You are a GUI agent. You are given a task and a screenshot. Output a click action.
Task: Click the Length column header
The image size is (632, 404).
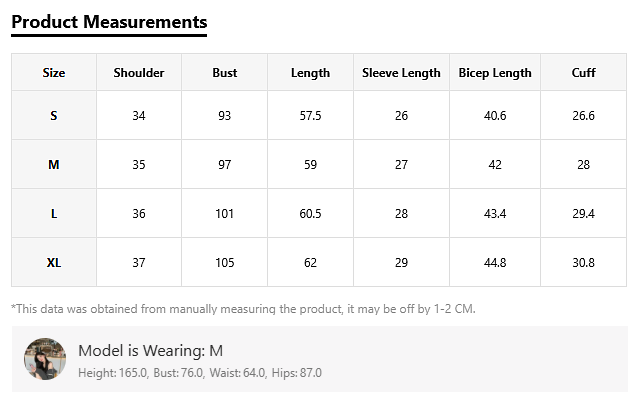point(310,73)
